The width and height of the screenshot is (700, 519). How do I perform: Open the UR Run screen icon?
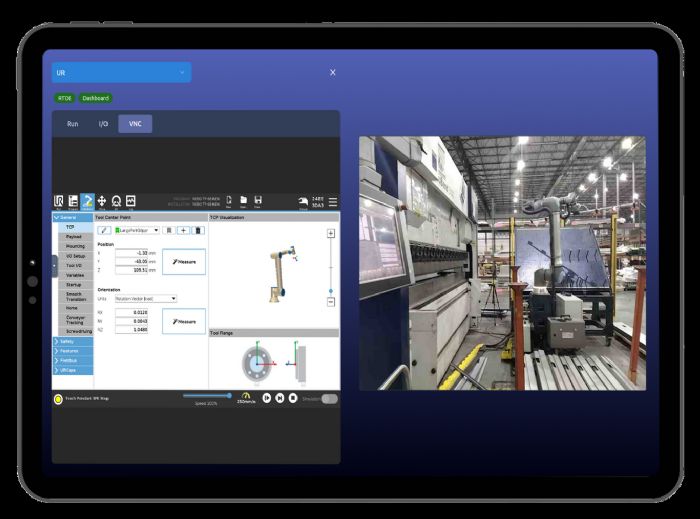click(x=58, y=201)
